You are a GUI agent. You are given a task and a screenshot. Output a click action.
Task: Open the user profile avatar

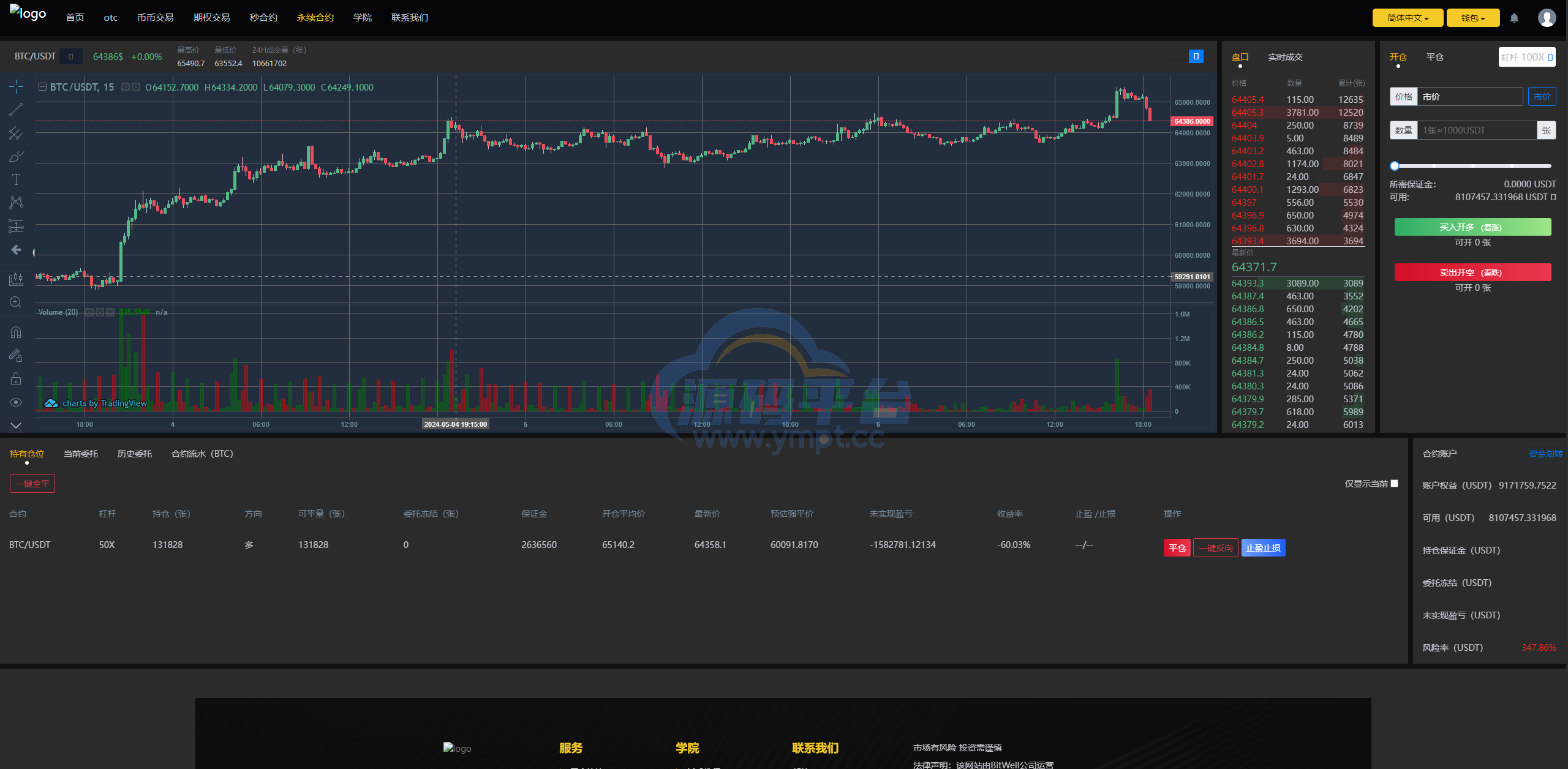point(1547,18)
